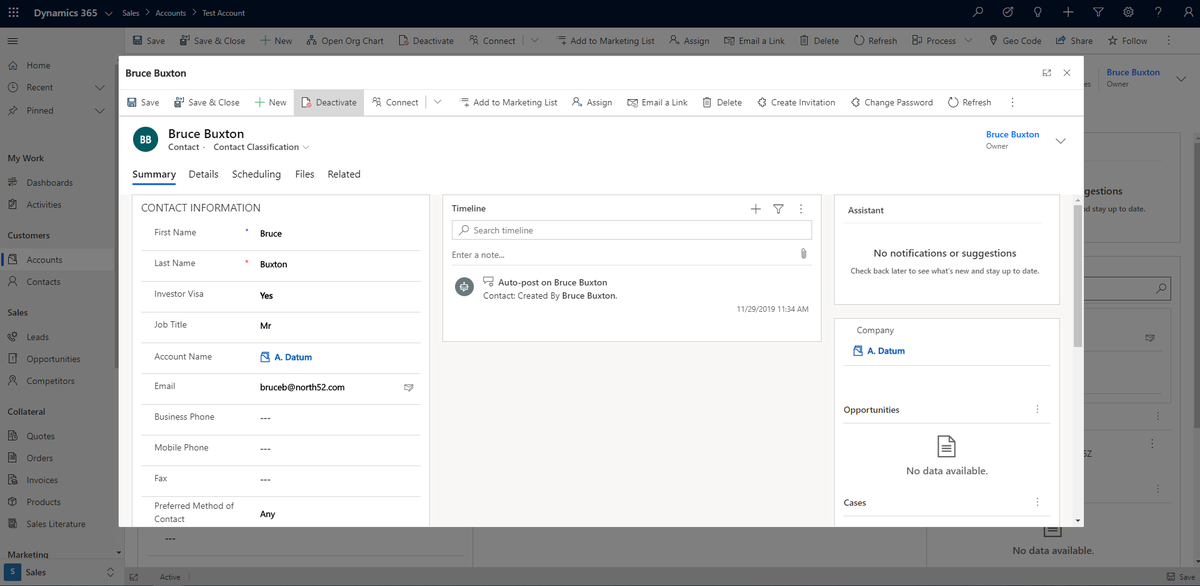The width and height of the screenshot is (1200, 586).
Task: Close the Bruce Buxton dialog
Action: (1067, 73)
